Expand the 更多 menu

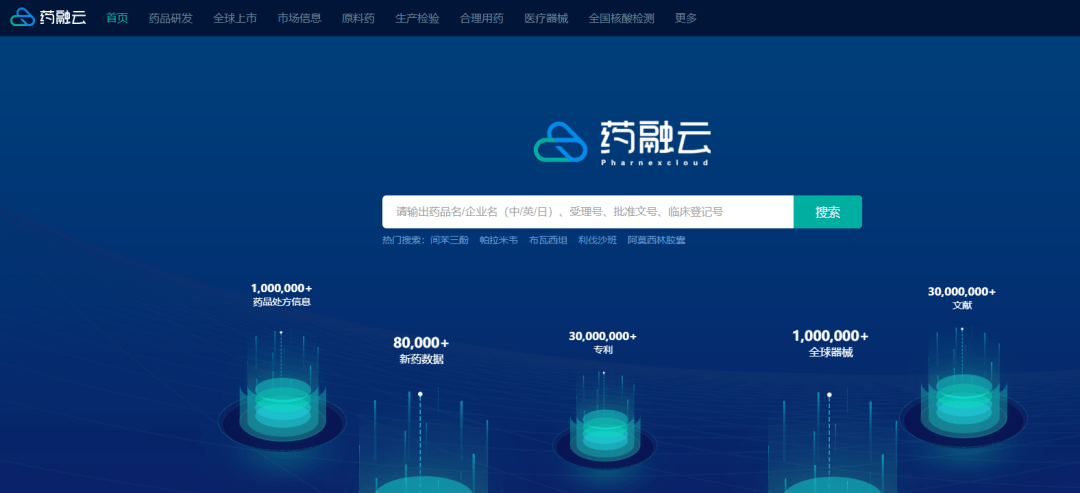coord(686,19)
